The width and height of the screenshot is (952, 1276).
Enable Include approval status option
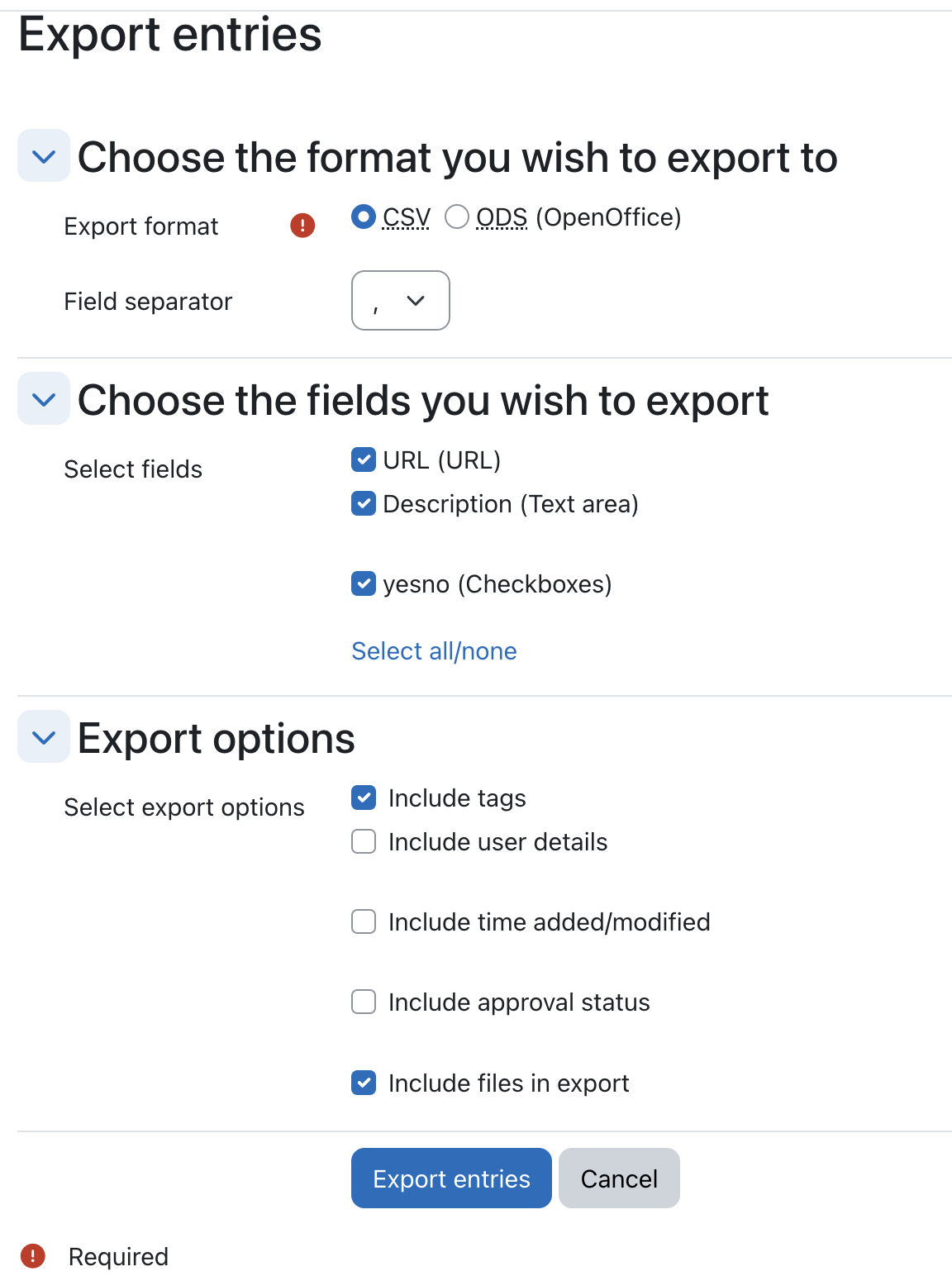(364, 1002)
